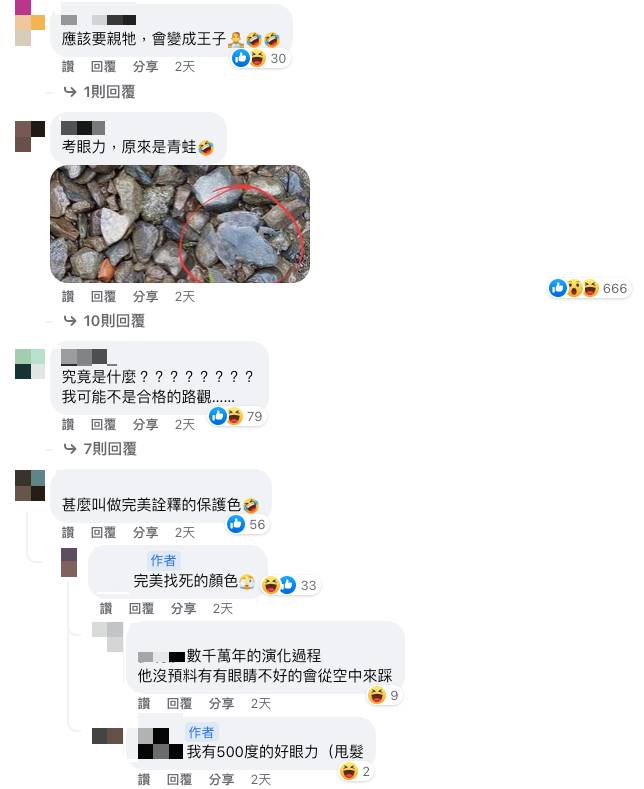This screenshot has height=789, width=644.
Task: Click 回覆 under 甚麼叫做完美詮釋的保護色 comment
Action: pos(103,532)
